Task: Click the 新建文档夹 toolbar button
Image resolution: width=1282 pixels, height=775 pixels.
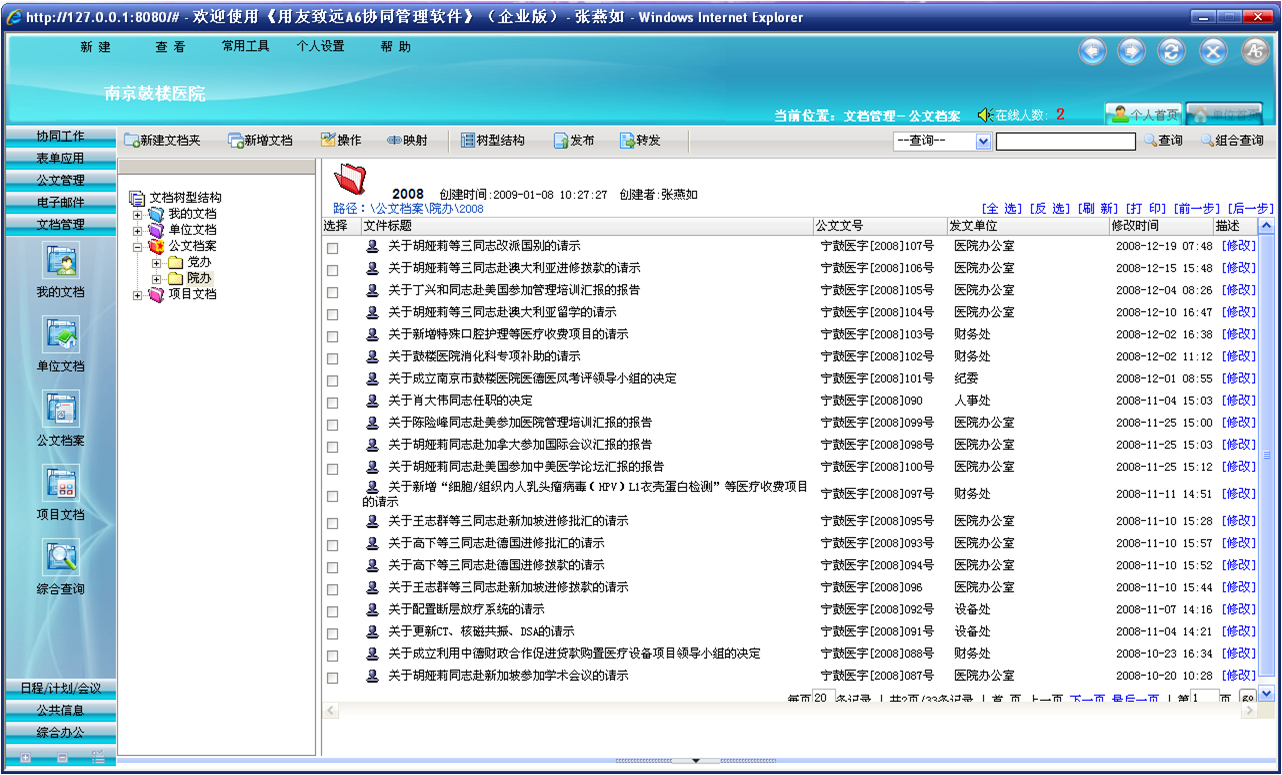Action: point(162,141)
